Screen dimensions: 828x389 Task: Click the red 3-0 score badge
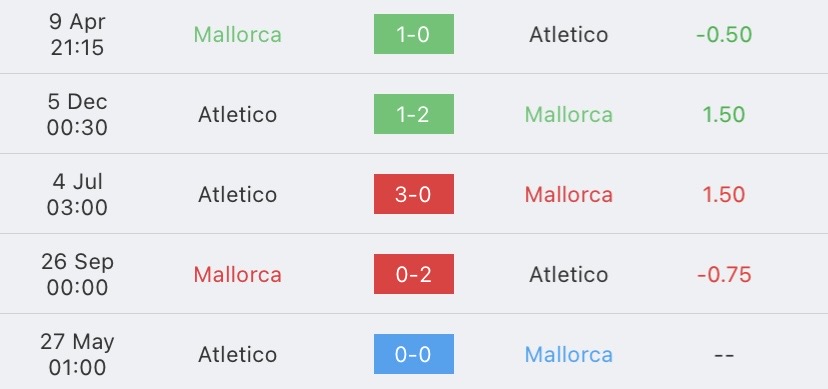coord(413,194)
